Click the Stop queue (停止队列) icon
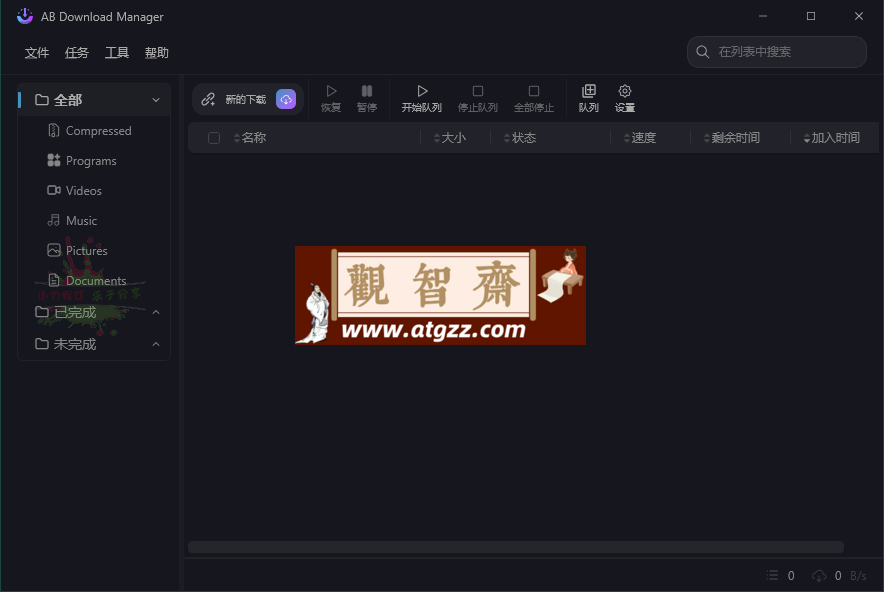Image resolution: width=884 pixels, height=592 pixels. coord(478,91)
